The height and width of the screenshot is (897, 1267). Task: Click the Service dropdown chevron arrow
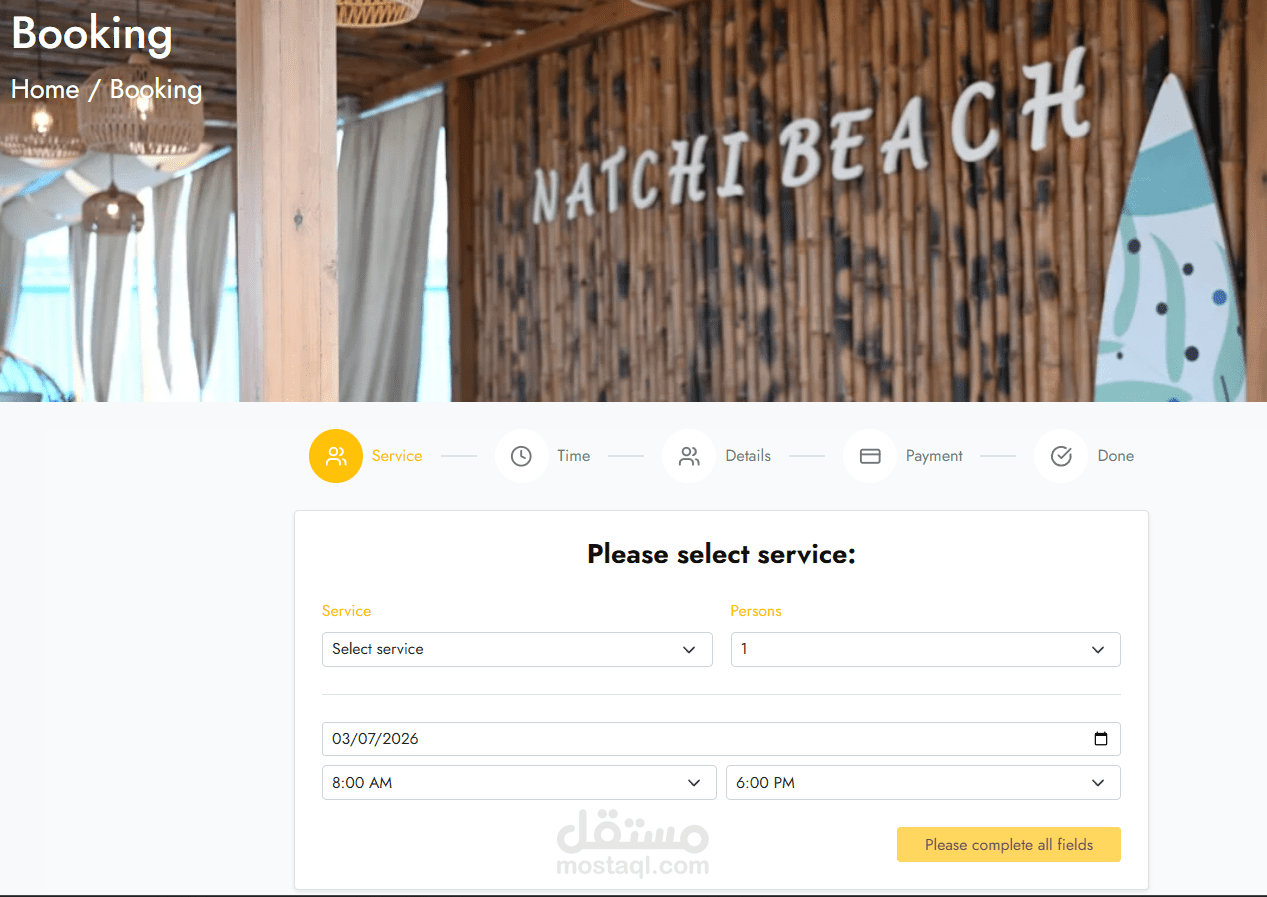click(689, 650)
